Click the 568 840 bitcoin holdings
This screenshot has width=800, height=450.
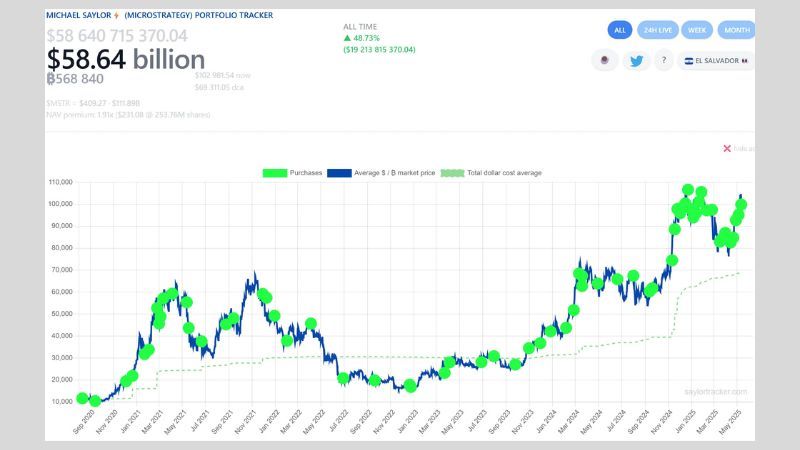pos(75,79)
